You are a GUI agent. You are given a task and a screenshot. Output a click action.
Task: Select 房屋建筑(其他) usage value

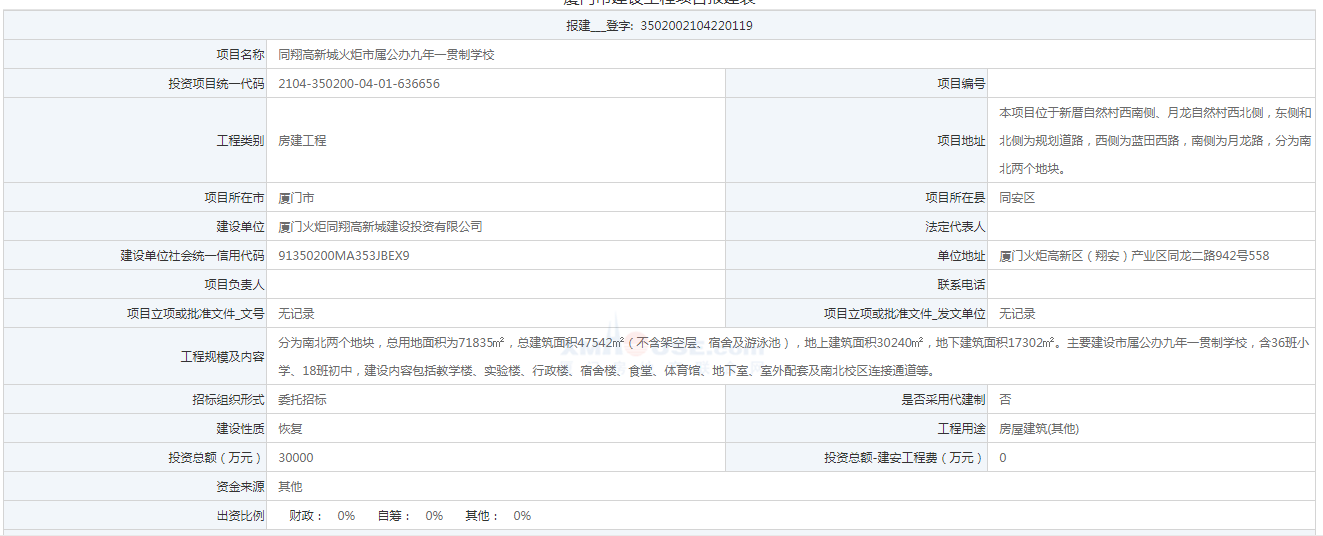point(1039,429)
